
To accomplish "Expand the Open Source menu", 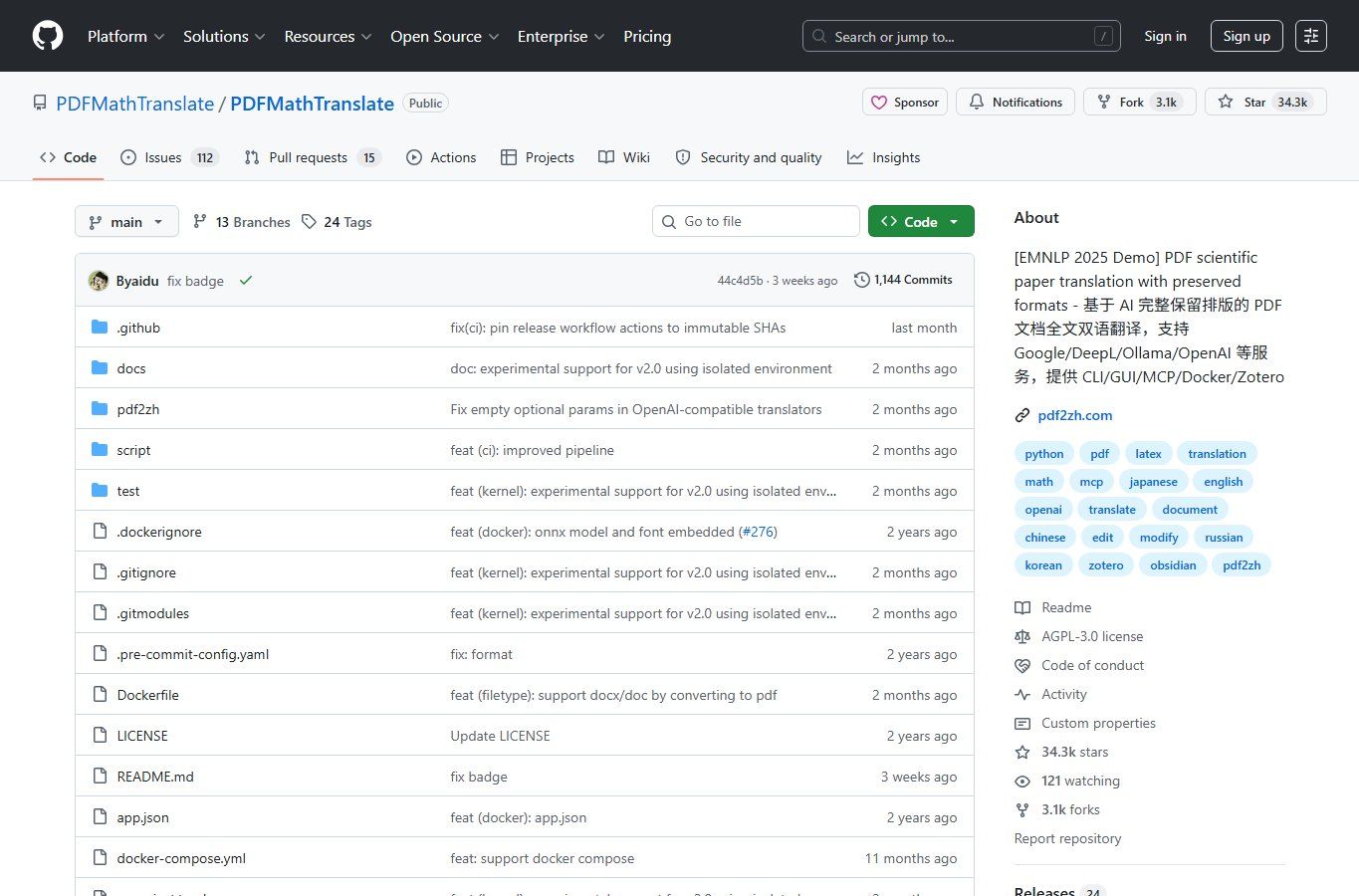I will tap(444, 36).
